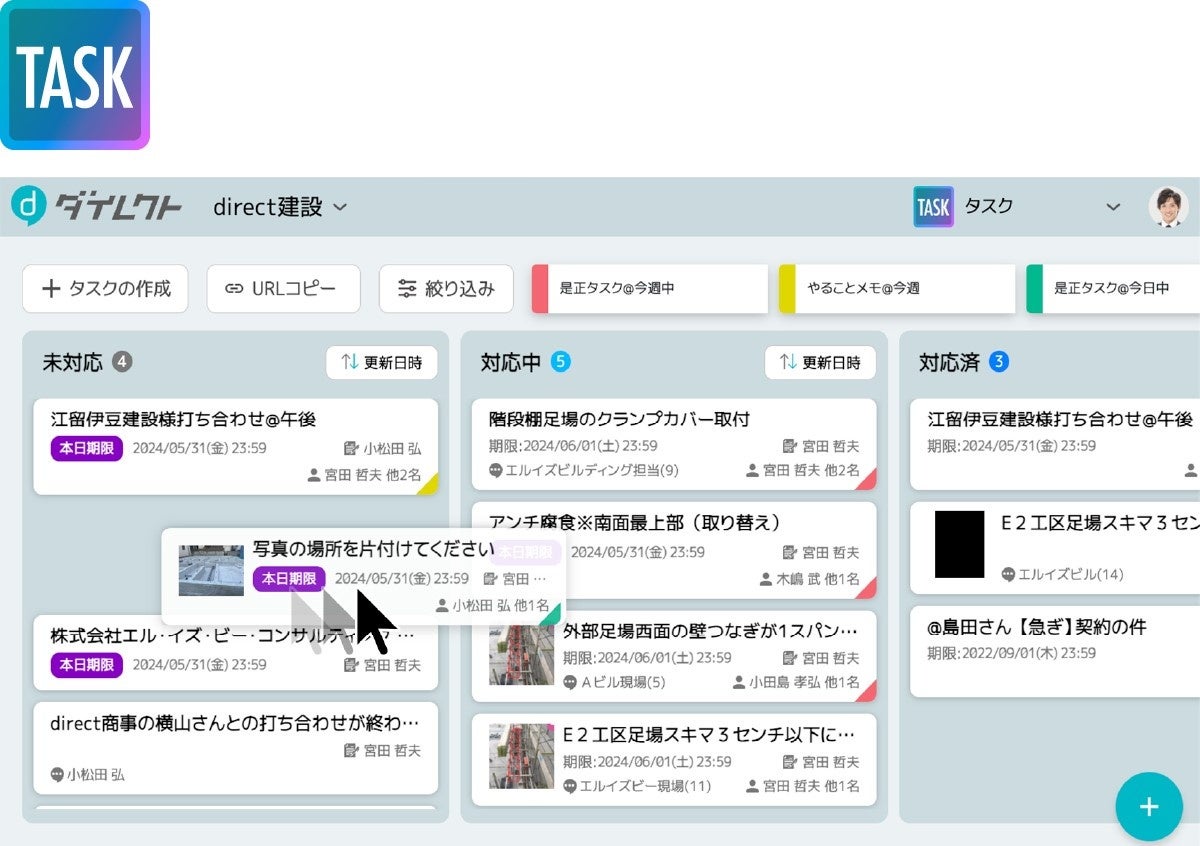Open the direct商事の横山さんとの打ち合わせ card
Image resolution: width=1200 pixels, height=846 pixels.
(236, 748)
